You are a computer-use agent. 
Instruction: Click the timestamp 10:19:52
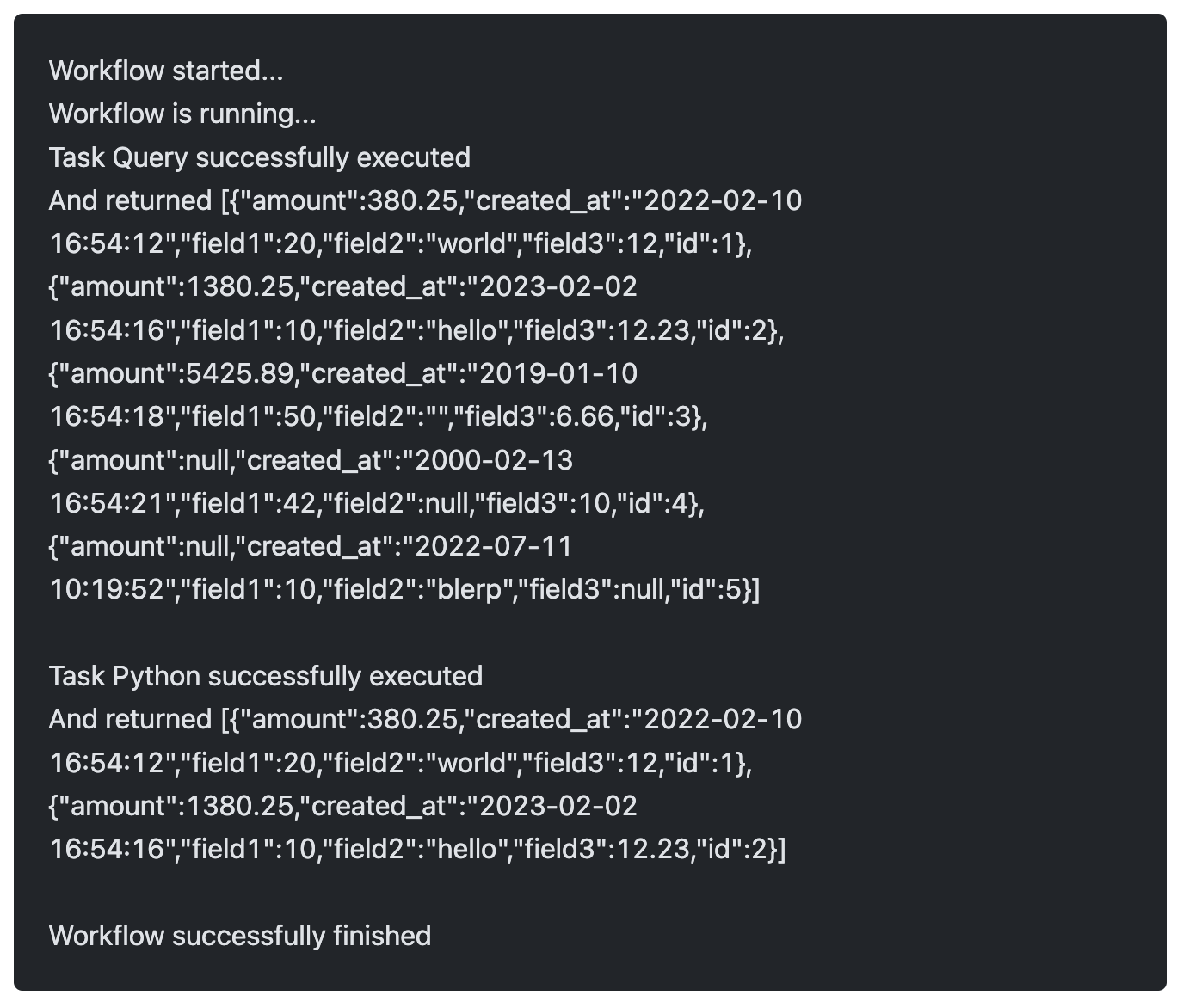107,590
